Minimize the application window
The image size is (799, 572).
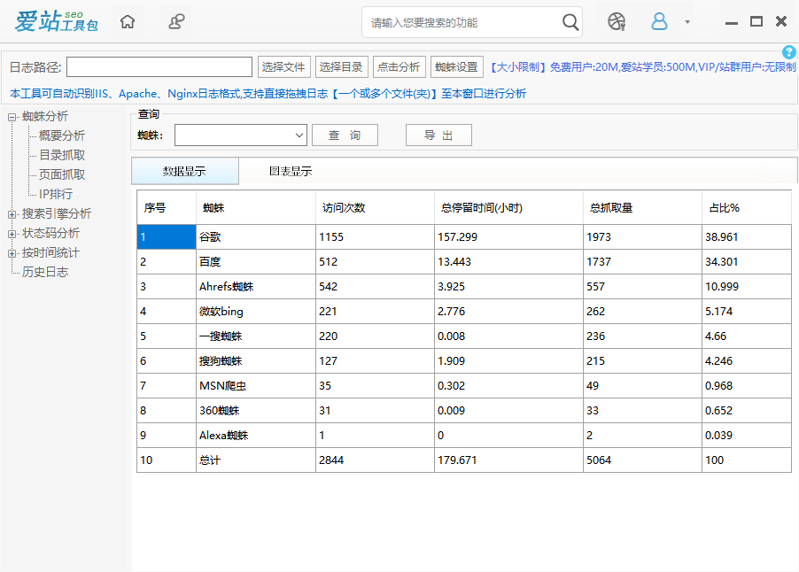[732, 23]
